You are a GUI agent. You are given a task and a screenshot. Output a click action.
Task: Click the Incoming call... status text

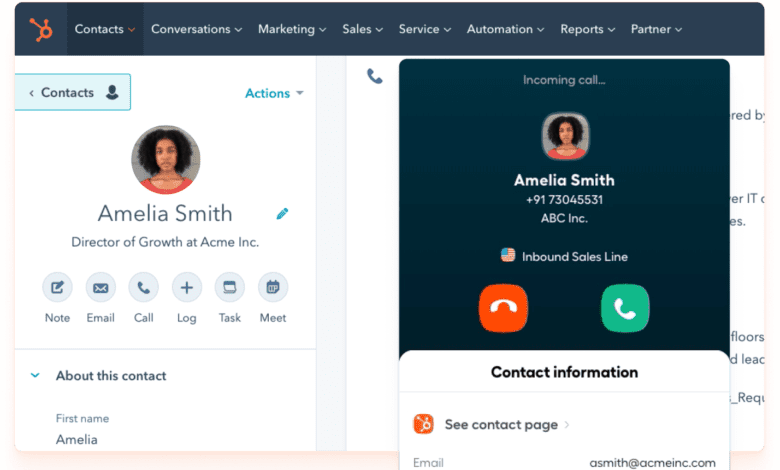tap(565, 80)
